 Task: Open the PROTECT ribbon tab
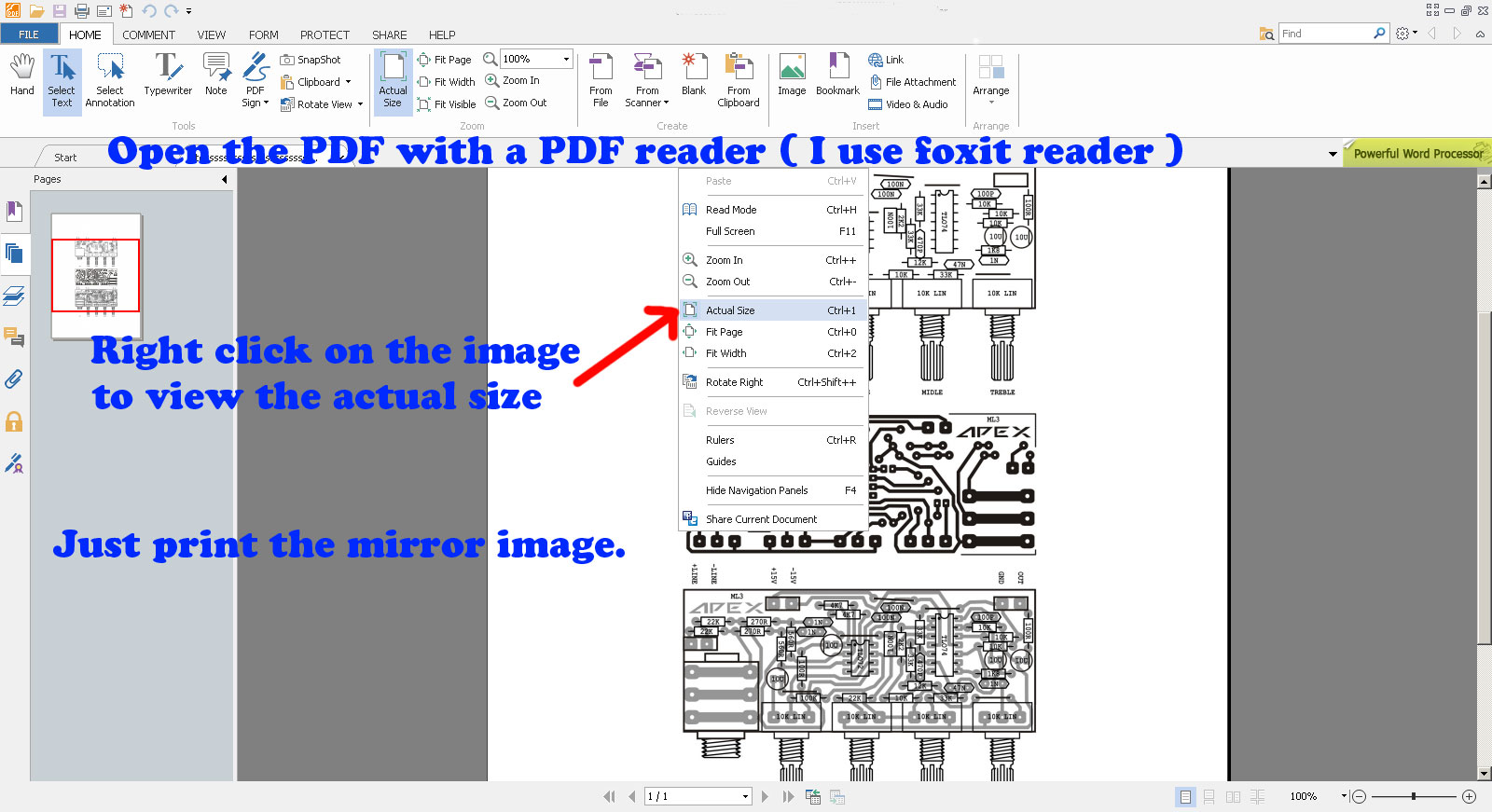tap(325, 34)
